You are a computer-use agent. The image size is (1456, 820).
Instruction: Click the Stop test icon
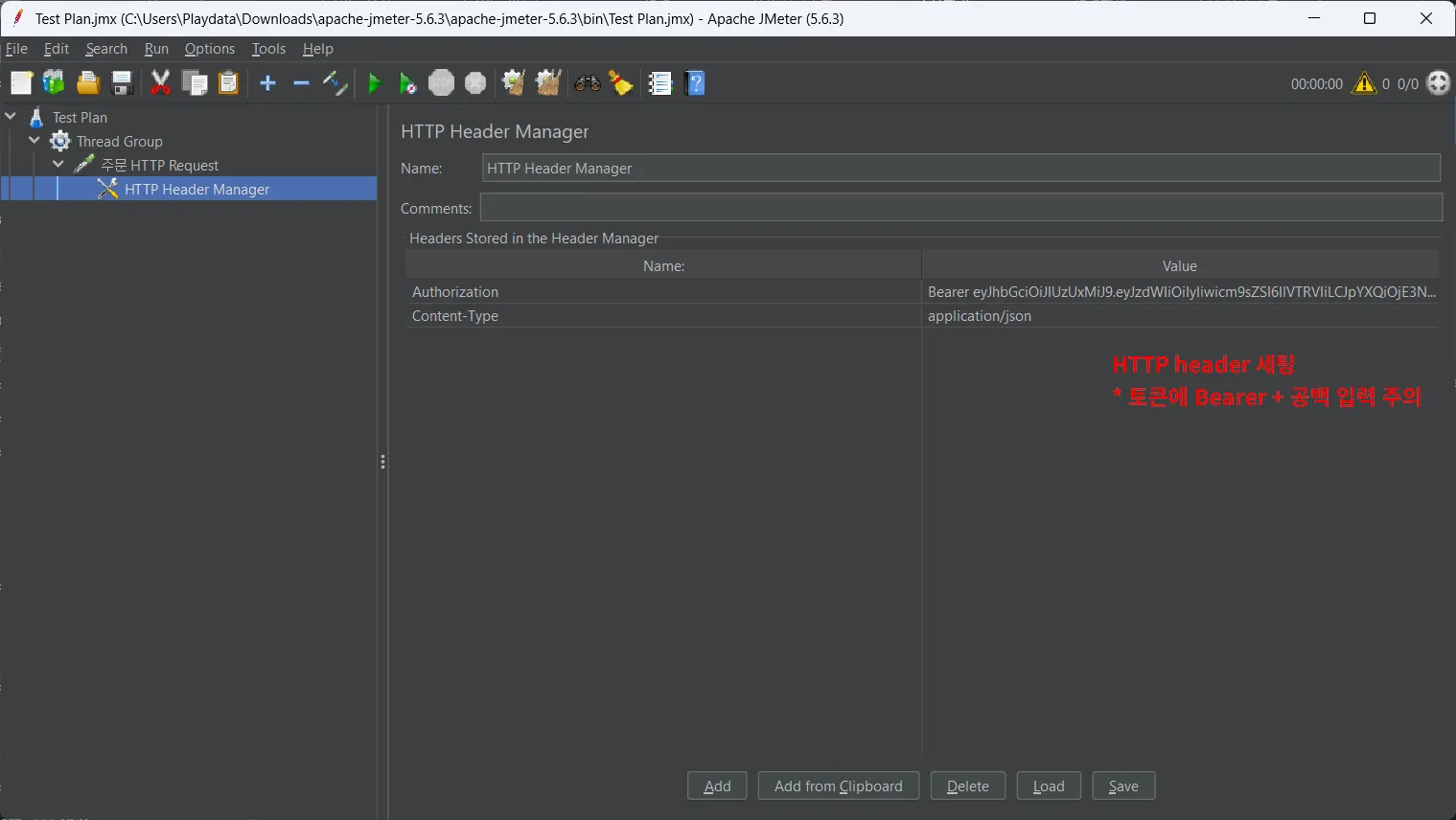click(x=441, y=83)
